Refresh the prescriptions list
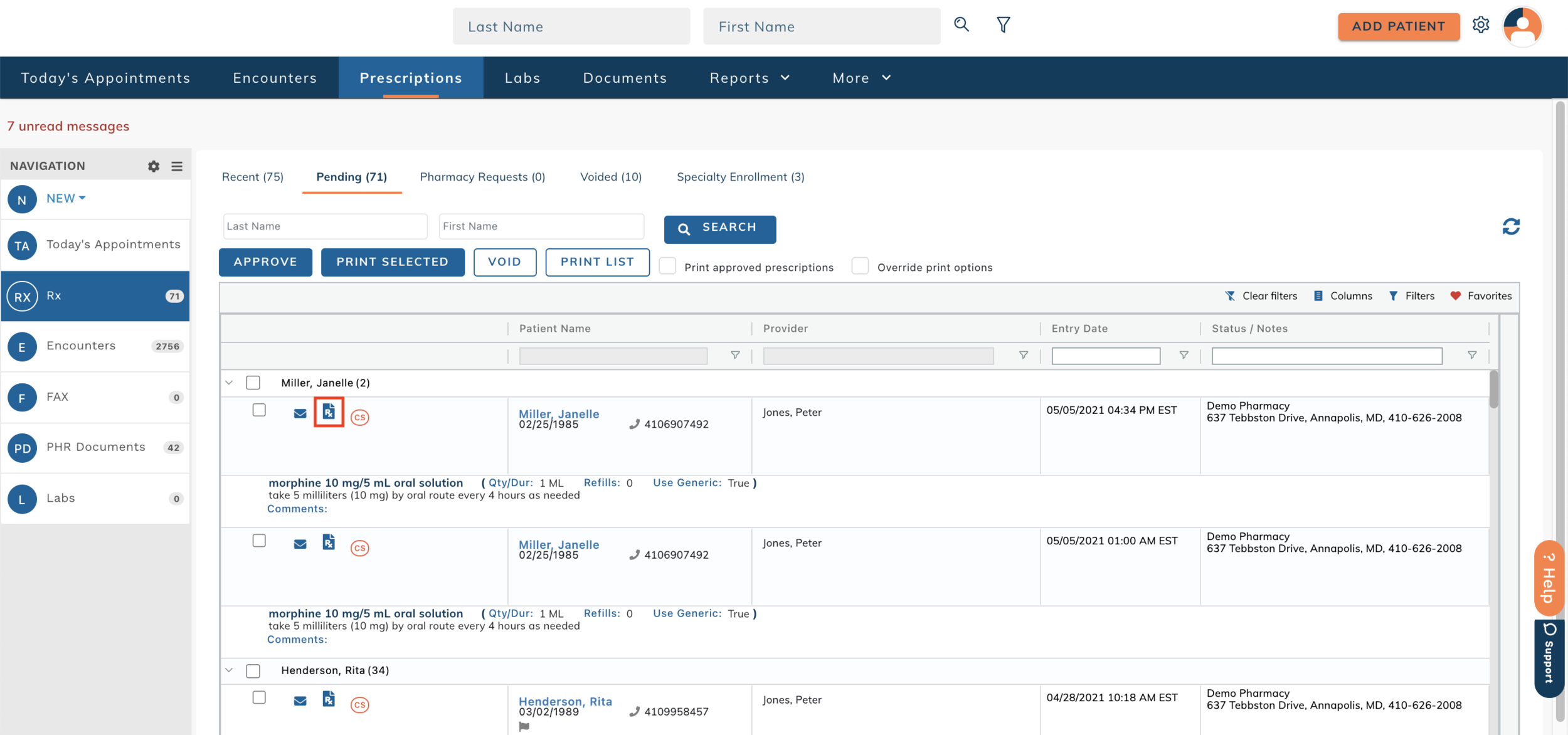 pyautogui.click(x=1510, y=226)
